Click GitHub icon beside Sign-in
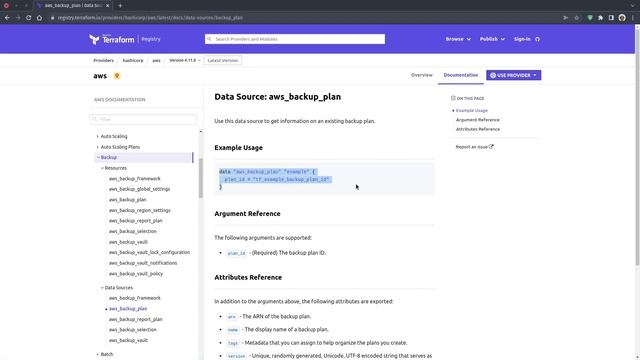Viewport: 640px width, 360px height. [538, 39]
